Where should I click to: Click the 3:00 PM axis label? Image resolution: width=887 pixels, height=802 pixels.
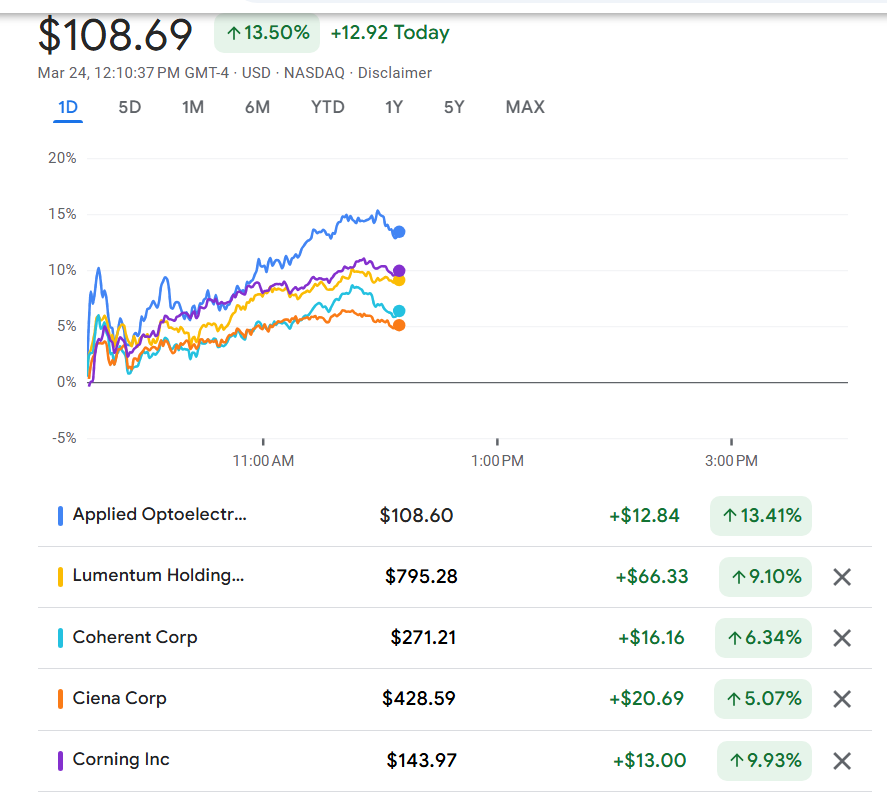point(731,461)
